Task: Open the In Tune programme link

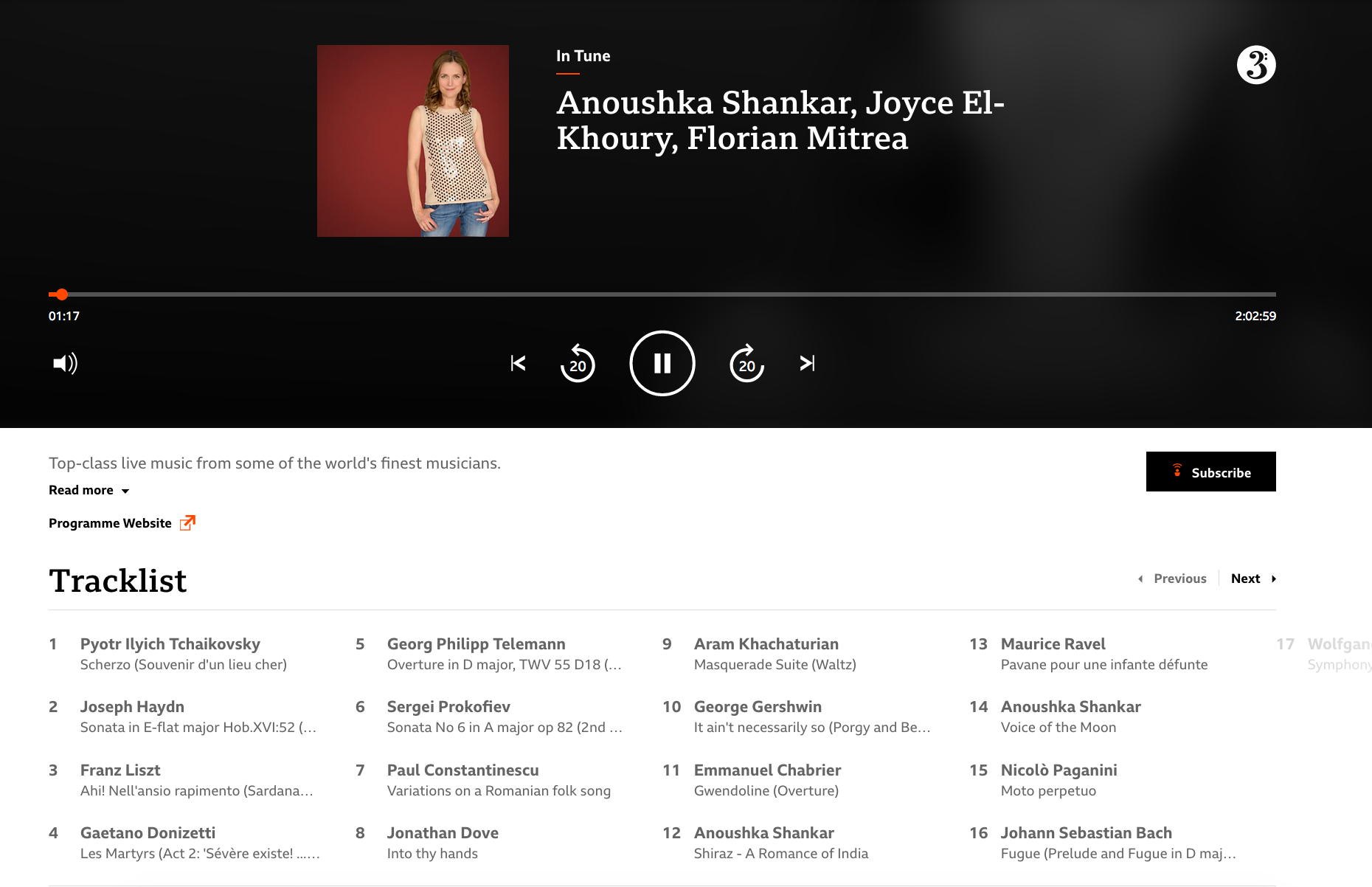Action: (x=583, y=56)
